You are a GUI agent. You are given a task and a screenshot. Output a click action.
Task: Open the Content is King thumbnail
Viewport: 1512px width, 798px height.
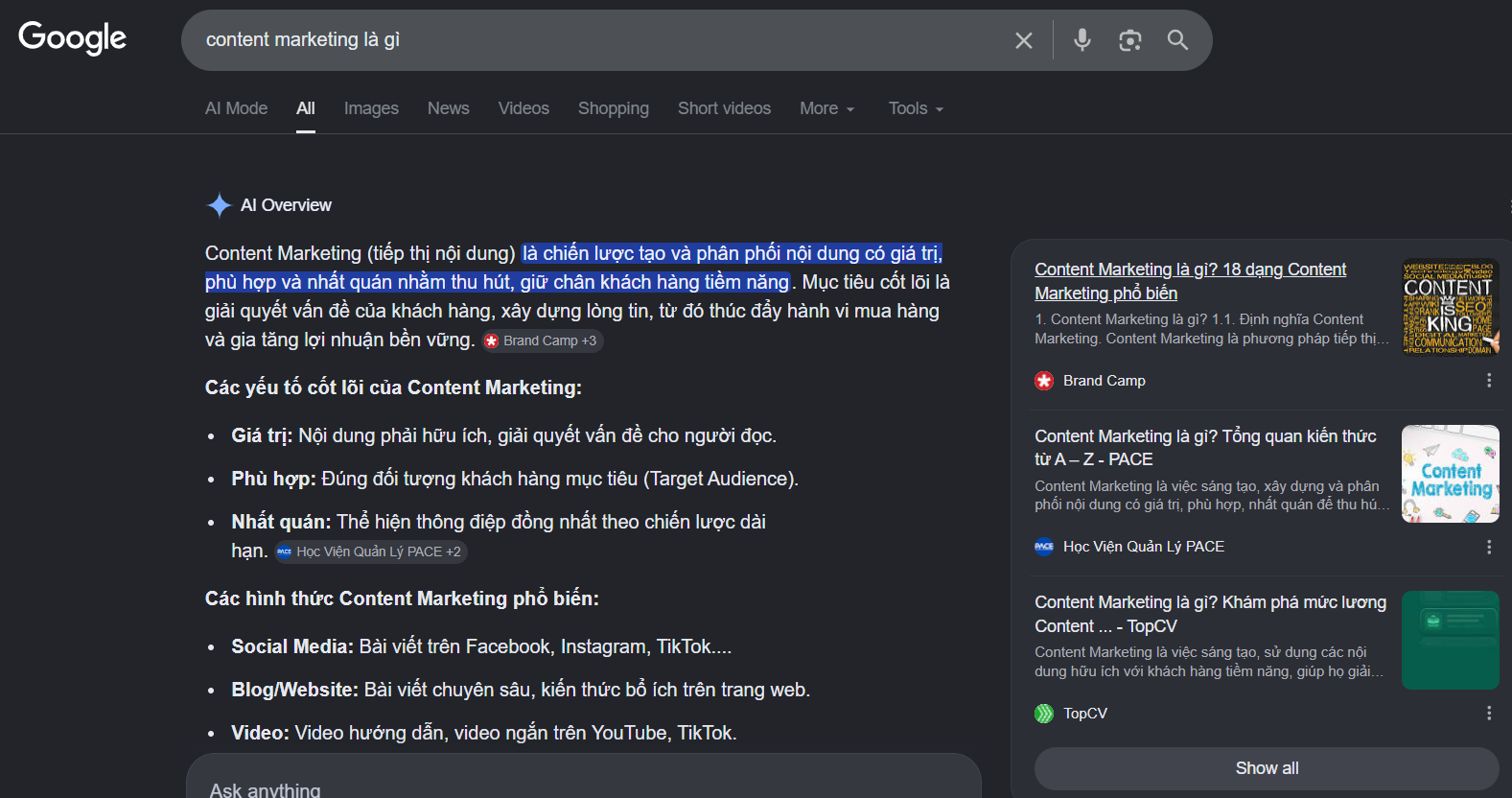point(1450,307)
